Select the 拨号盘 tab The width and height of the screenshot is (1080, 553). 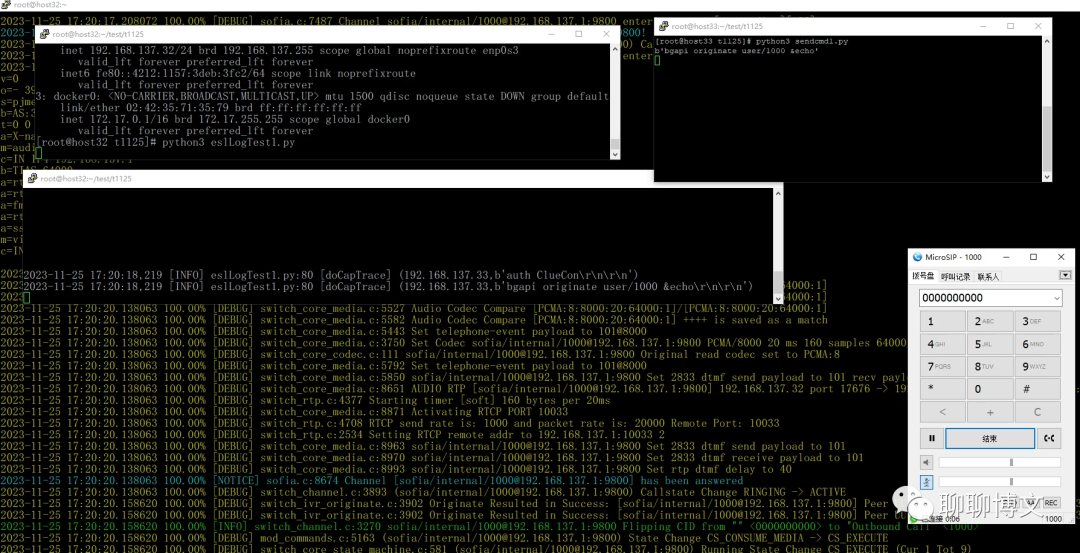click(x=924, y=276)
